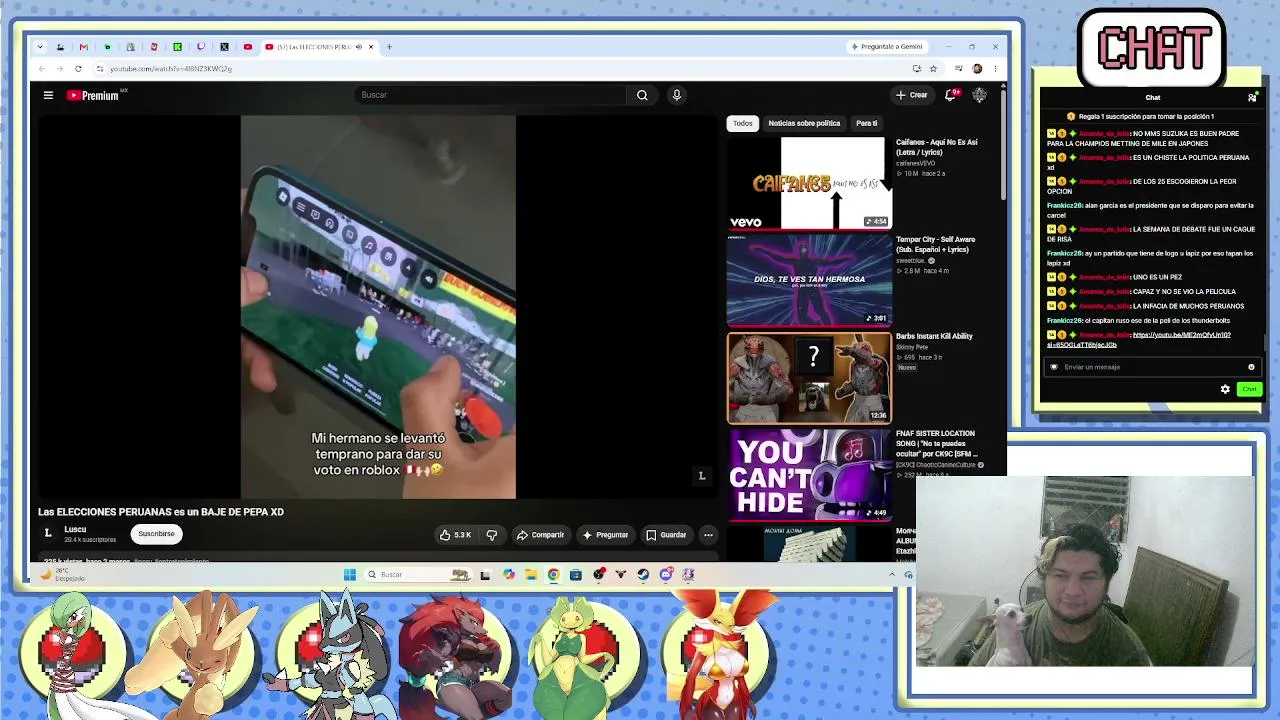
Task: View site information next to the URL
Action: coord(100,68)
